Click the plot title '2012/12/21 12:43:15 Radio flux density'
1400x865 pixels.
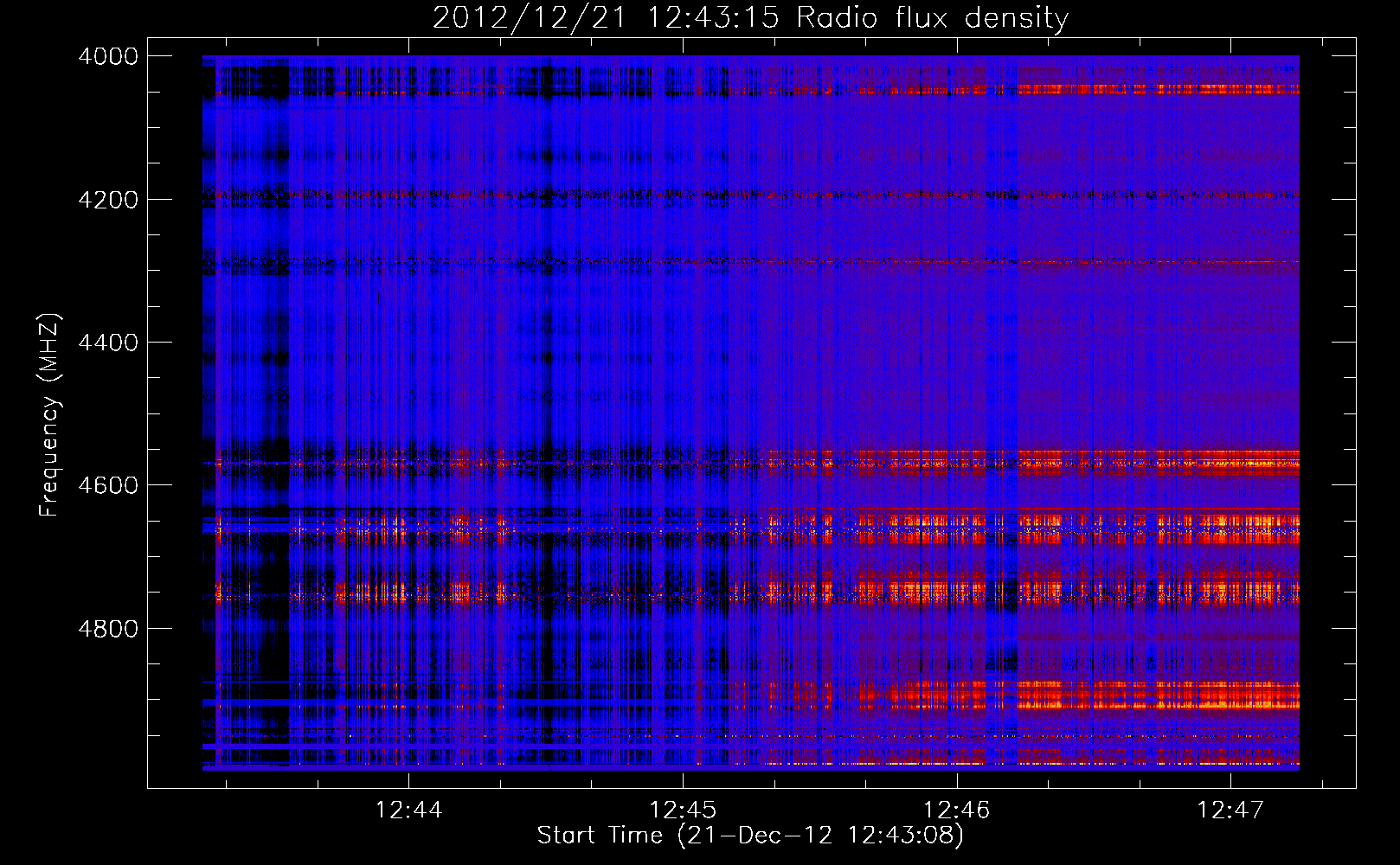pos(750,18)
